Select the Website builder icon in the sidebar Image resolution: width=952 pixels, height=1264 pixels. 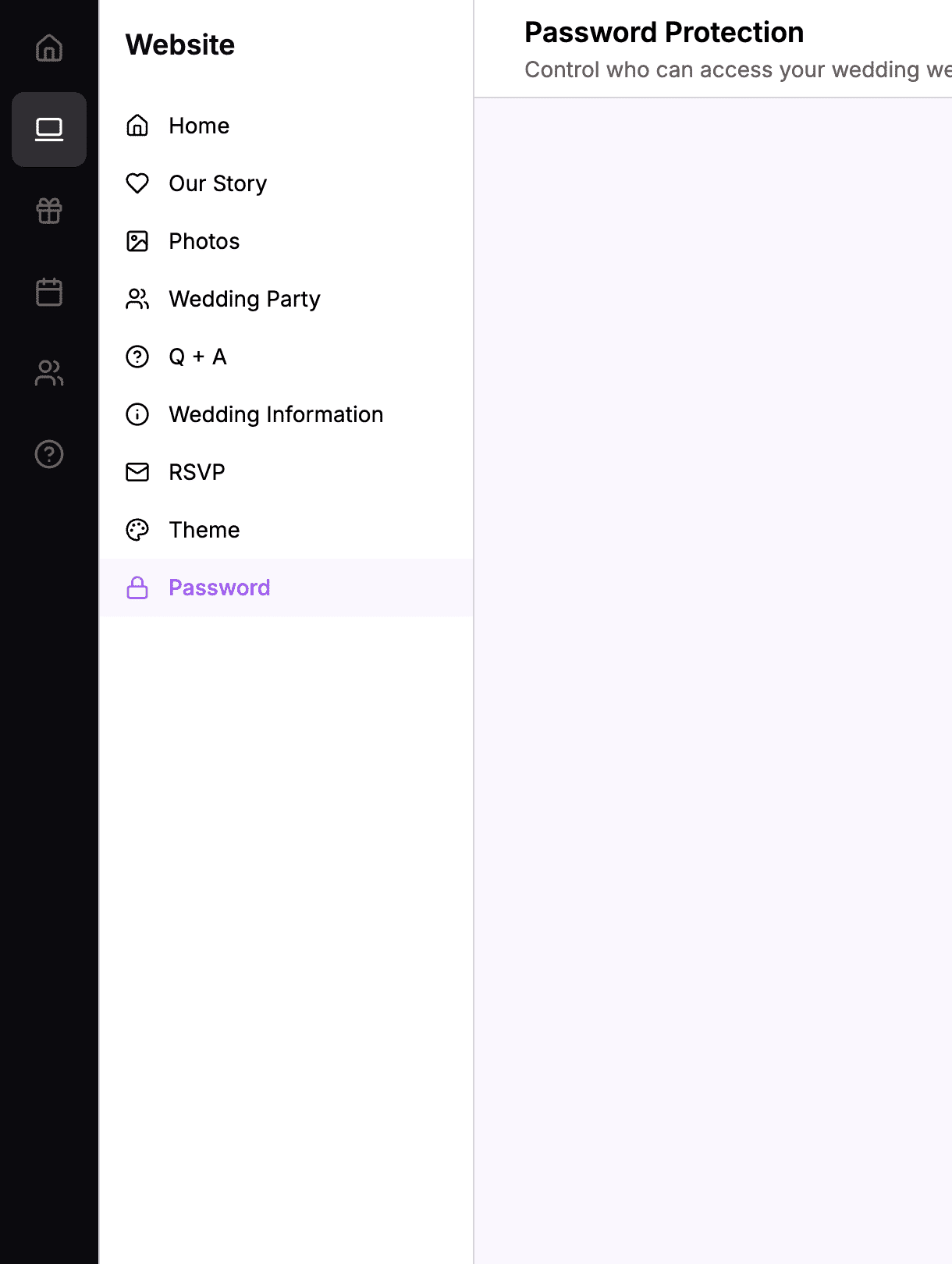(48, 130)
